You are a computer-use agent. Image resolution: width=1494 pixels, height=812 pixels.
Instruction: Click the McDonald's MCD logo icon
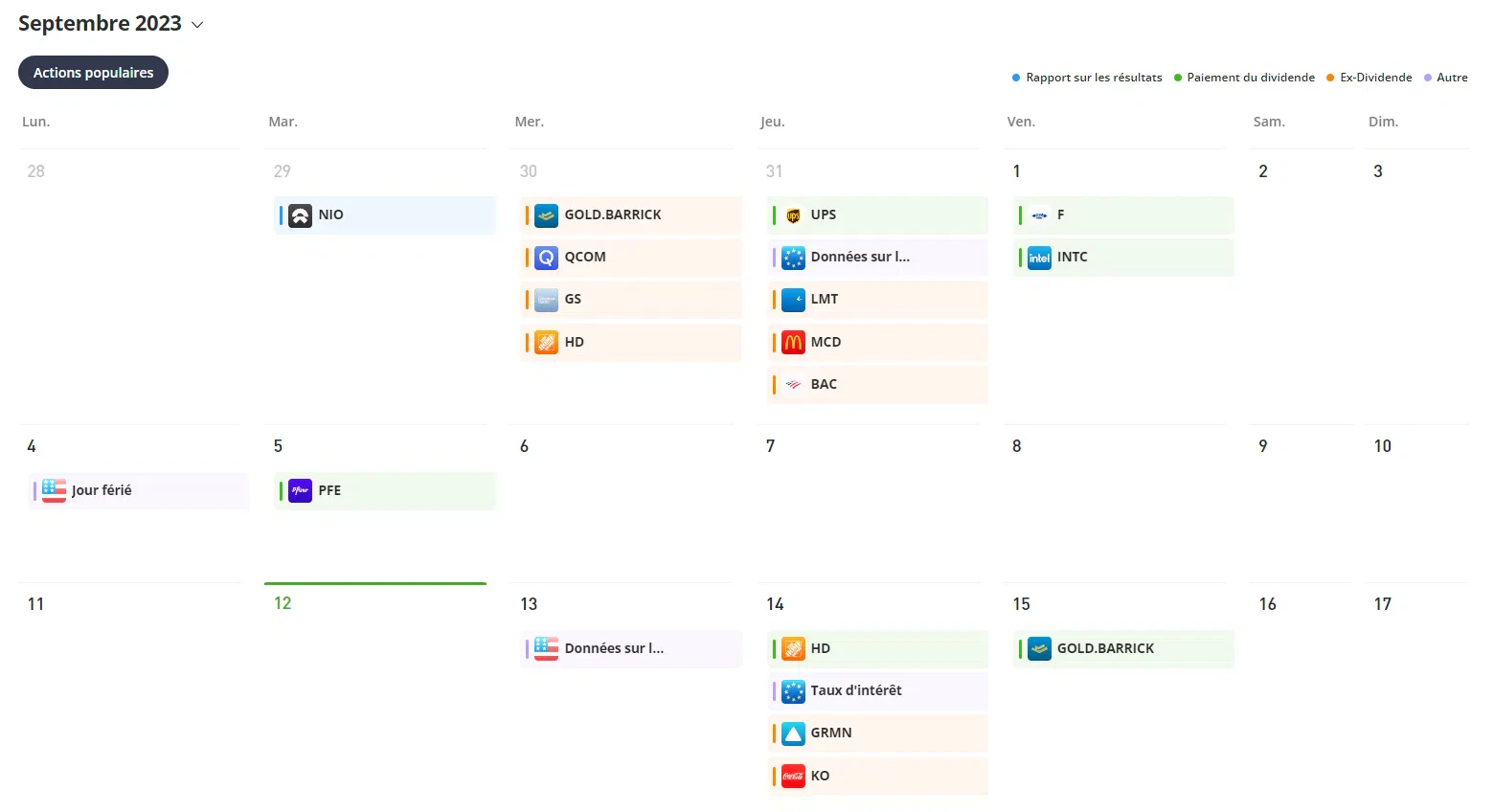[793, 342]
